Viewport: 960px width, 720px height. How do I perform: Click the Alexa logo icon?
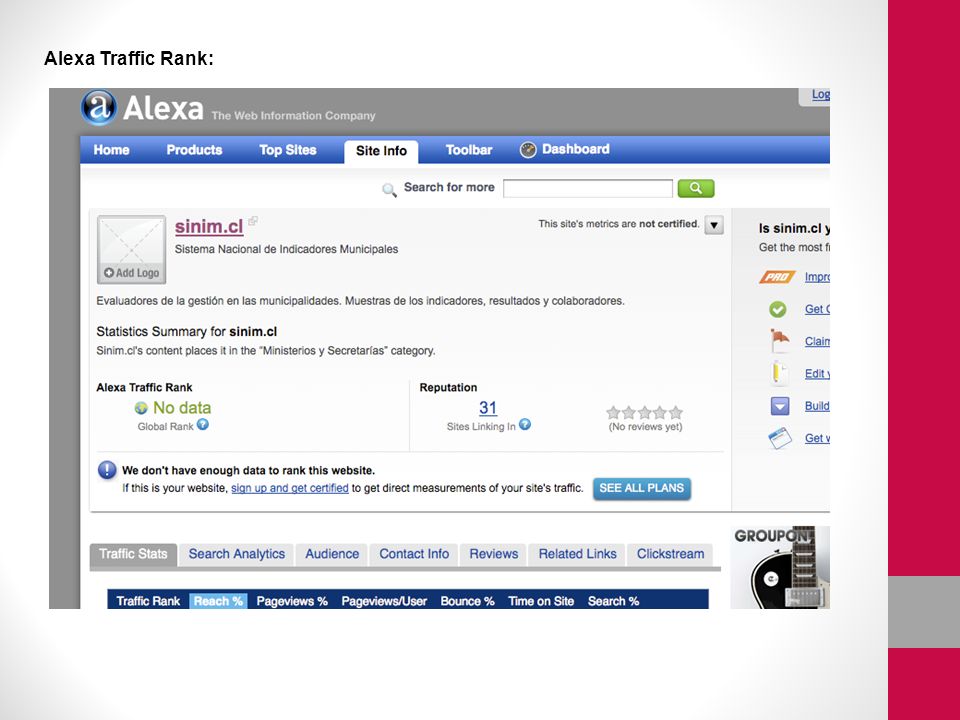tap(99, 108)
